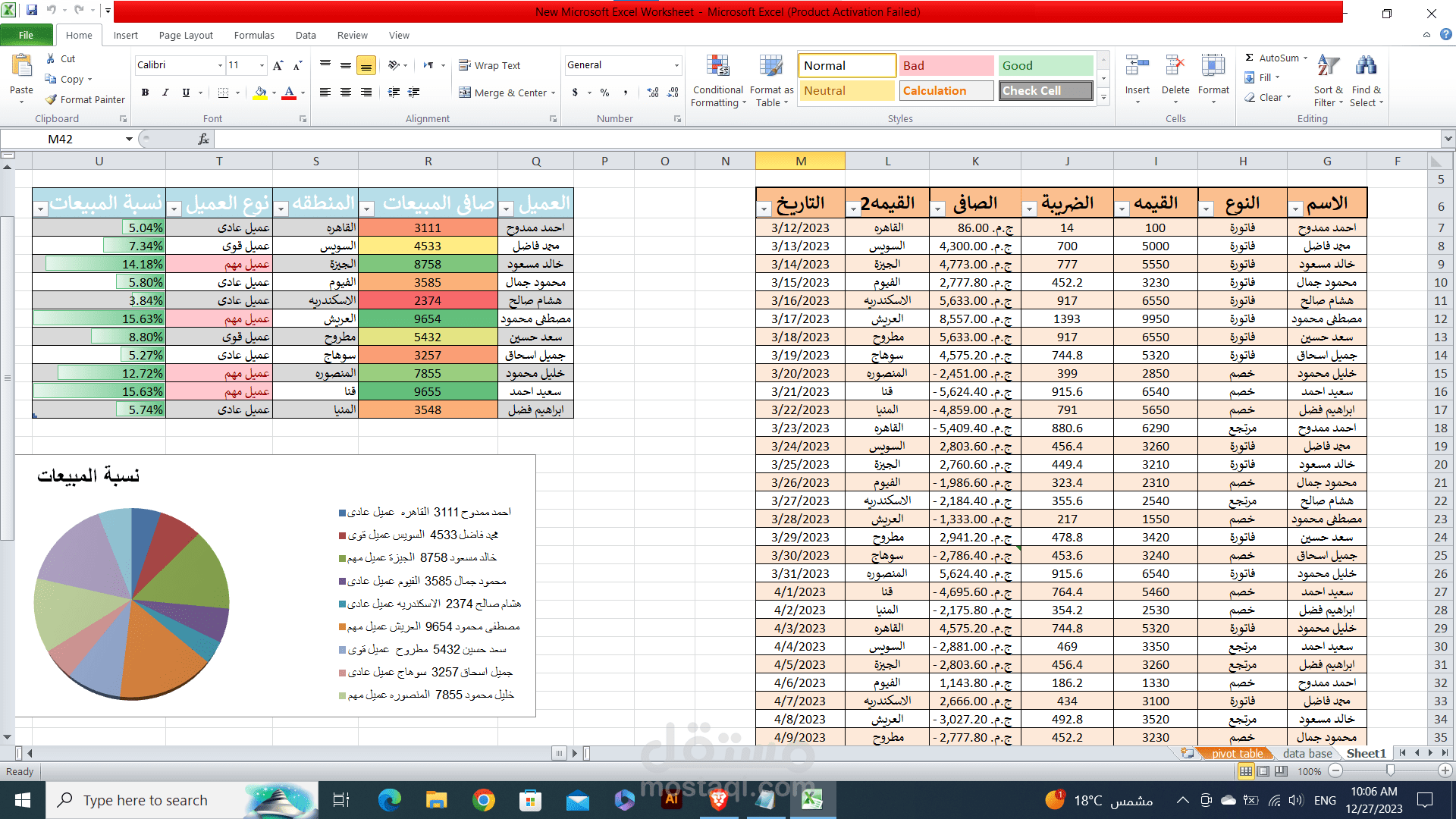Open File Explorer from the taskbar

[437, 800]
